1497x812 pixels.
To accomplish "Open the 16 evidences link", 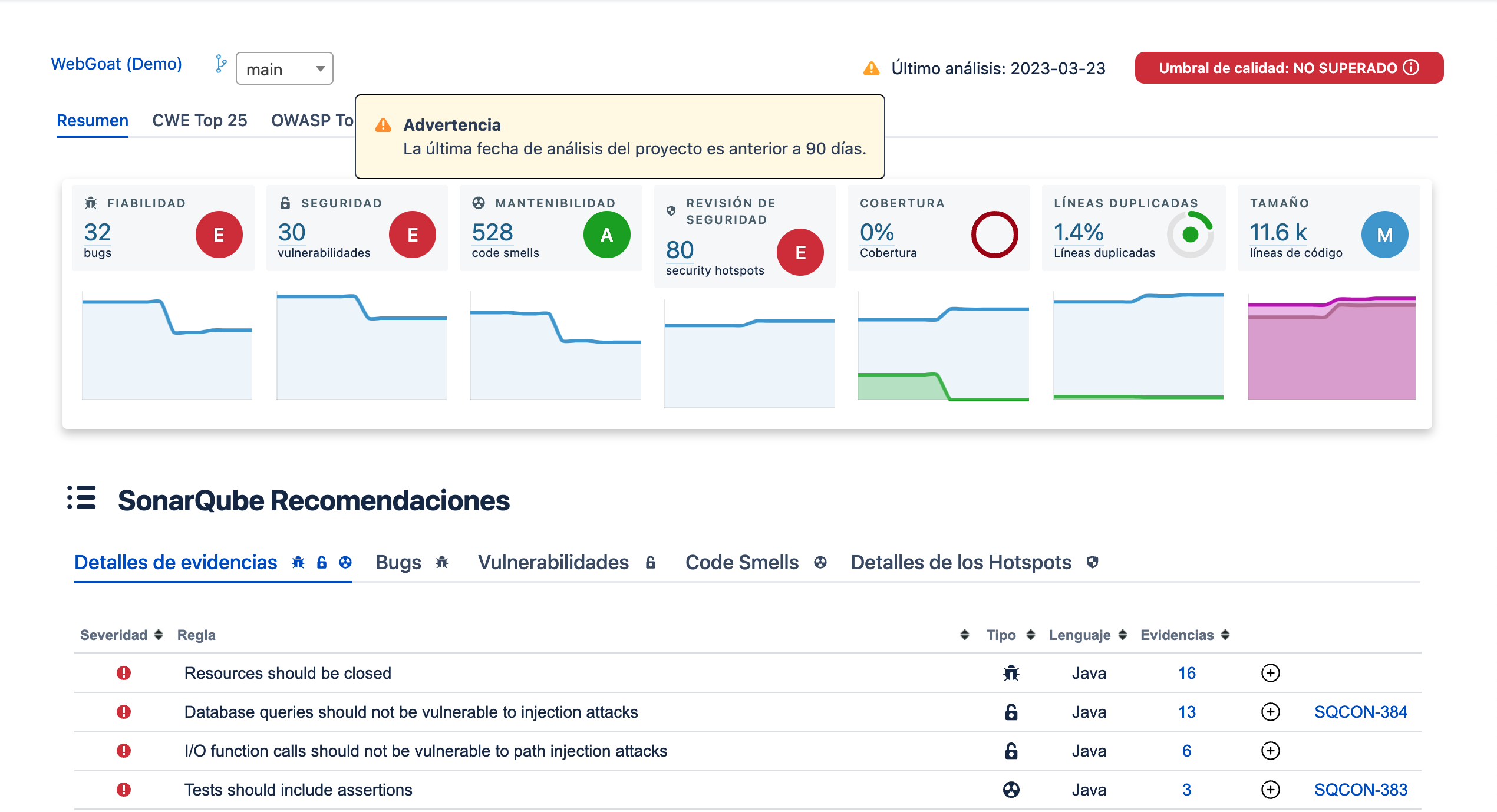I will pos(1187,673).
